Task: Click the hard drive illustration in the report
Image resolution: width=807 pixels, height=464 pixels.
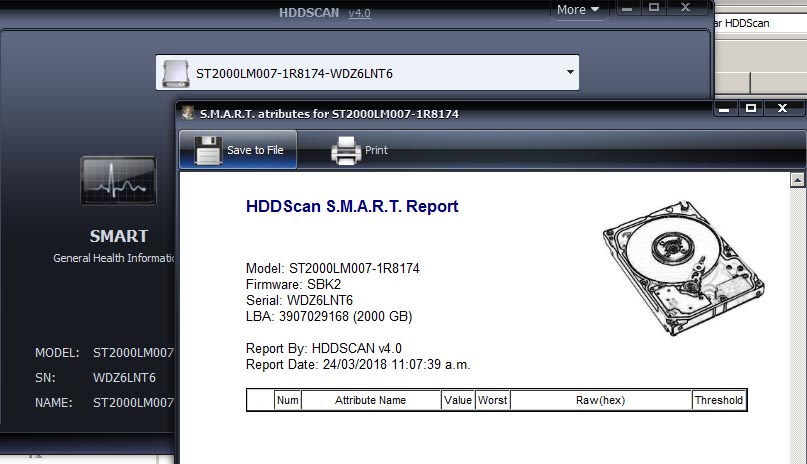Action: point(683,267)
